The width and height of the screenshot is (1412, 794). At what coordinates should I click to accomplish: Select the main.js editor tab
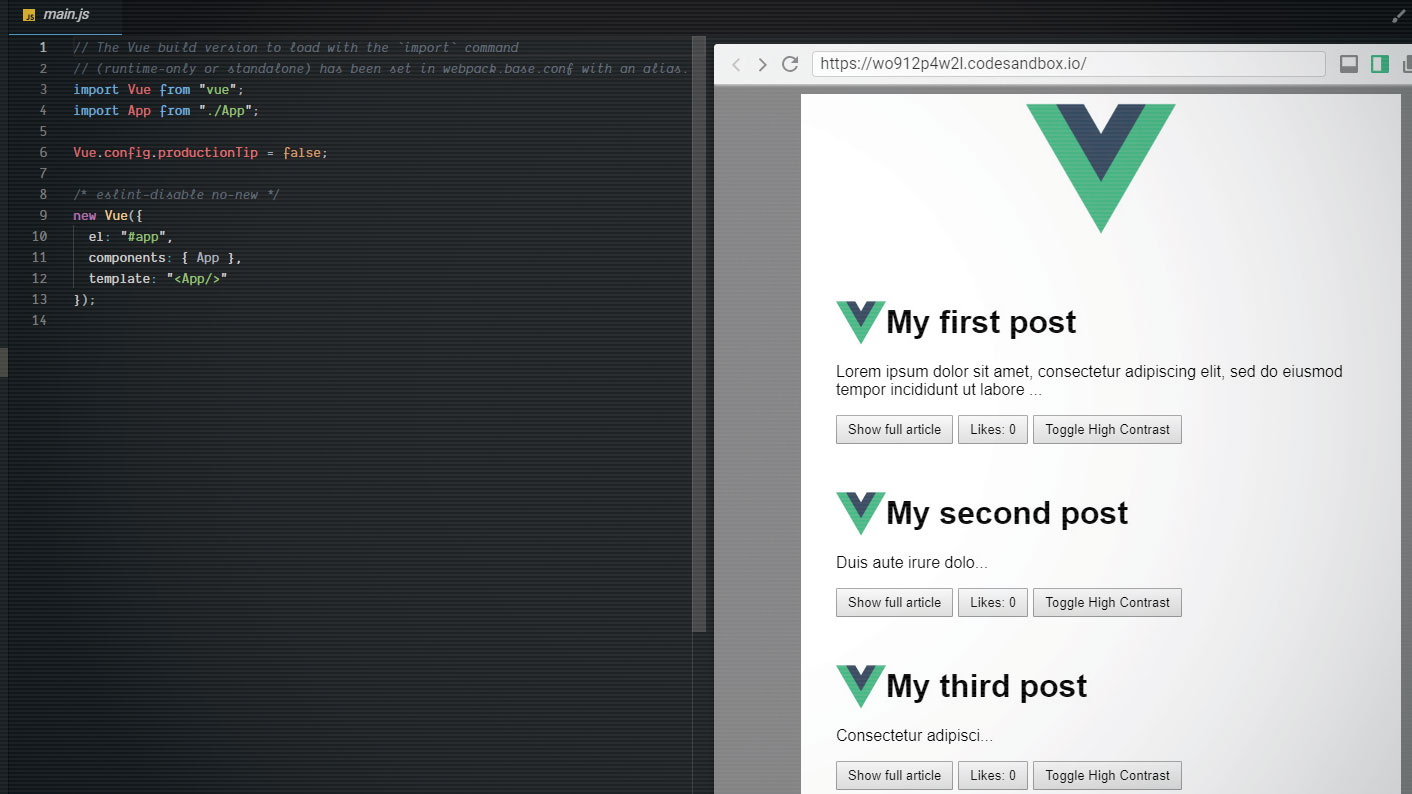coord(64,16)
